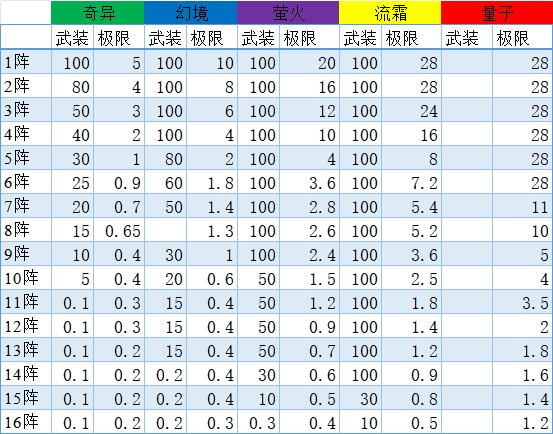Click 量子 极限 value 10 in row 8阵
553x434 pixels.
click(x=522, y=230)
